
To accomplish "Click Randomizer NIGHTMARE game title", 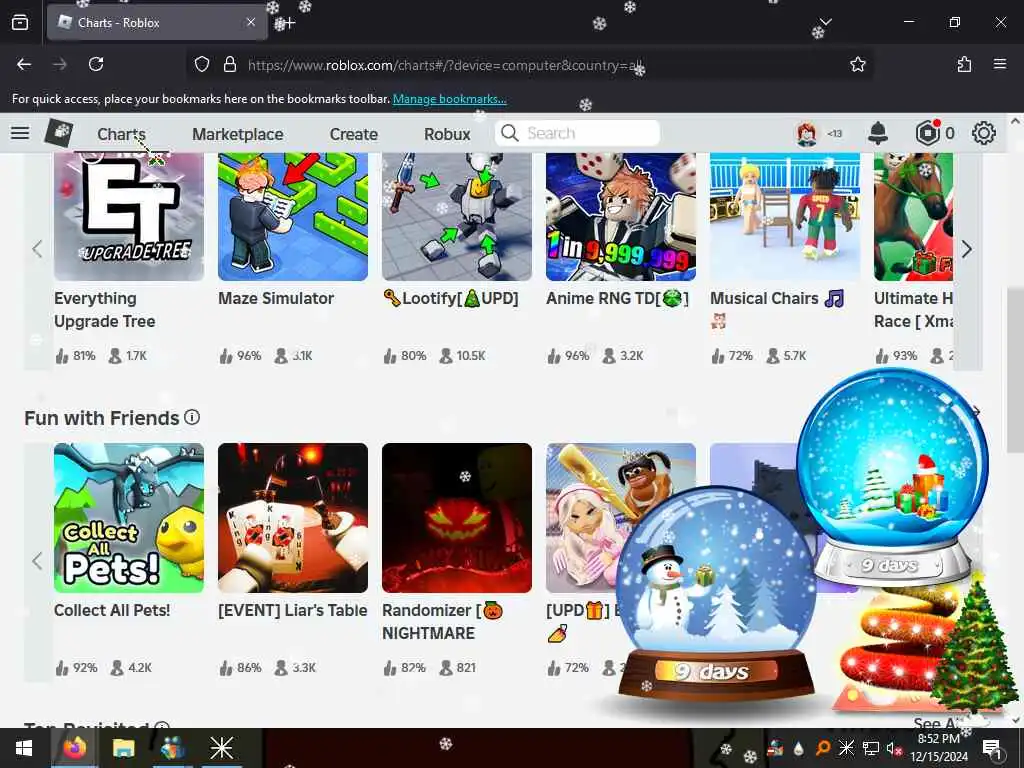I will [x=442, y=622].
